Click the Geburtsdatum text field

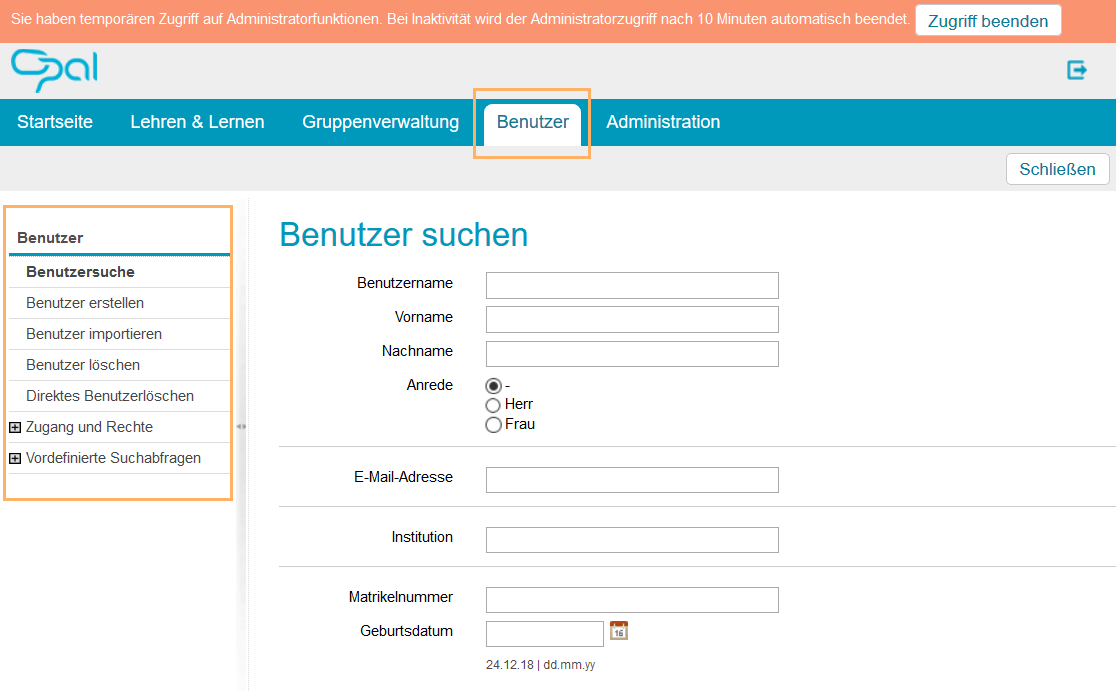(x=544, y=631)
